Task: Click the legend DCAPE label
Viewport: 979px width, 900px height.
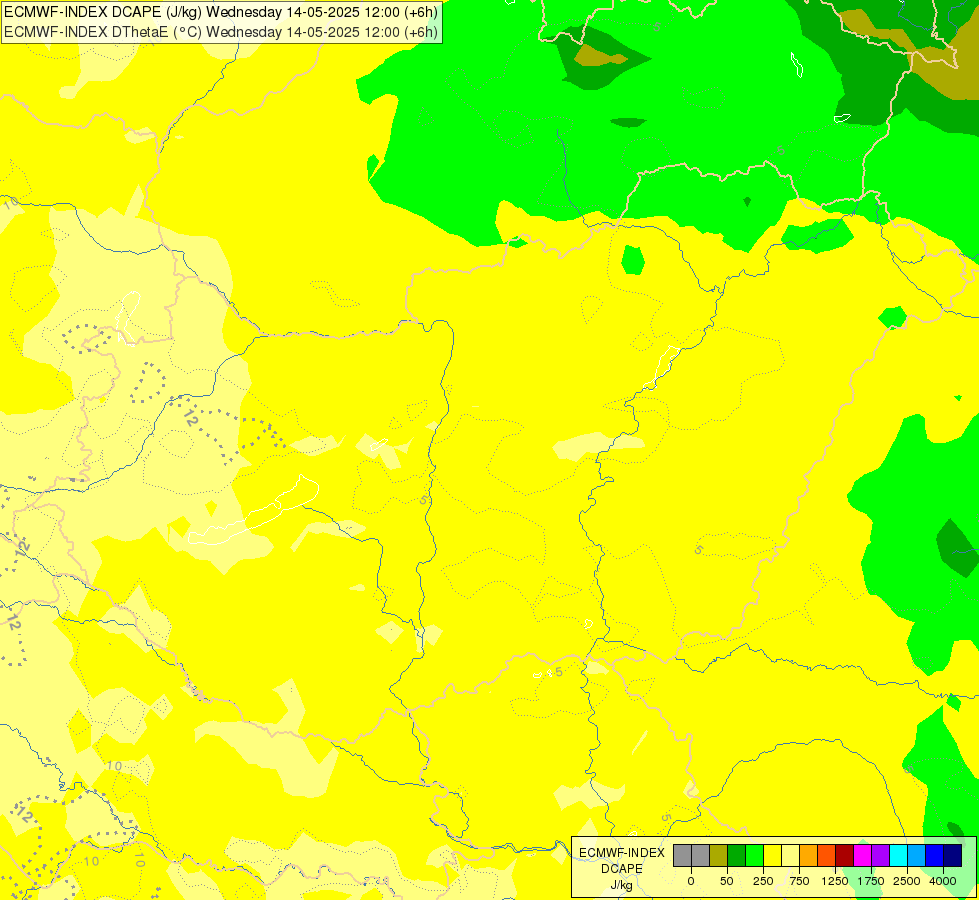Action: pos(622,869)
